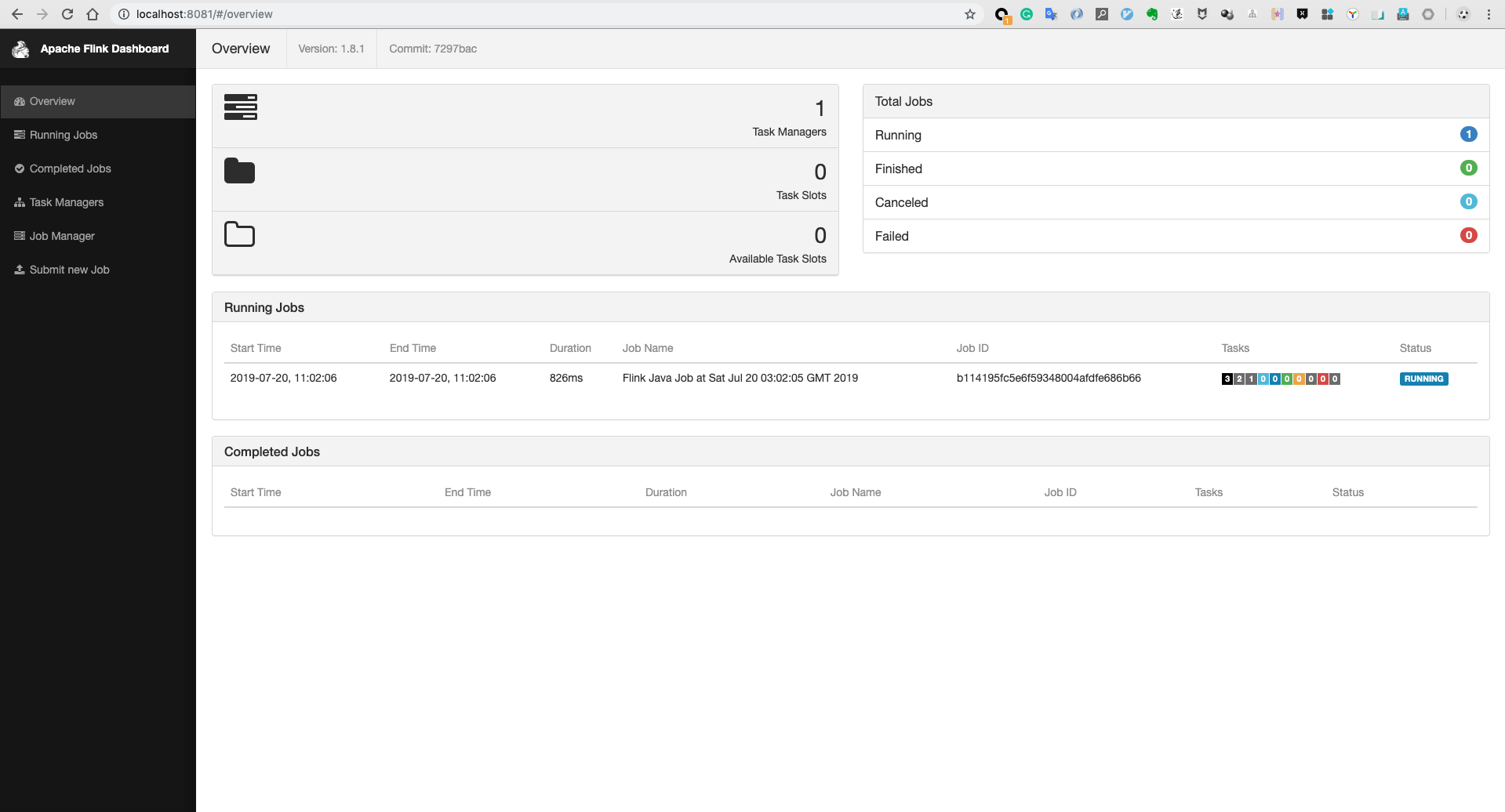
Task: Click the light blue Canceled count badge
Action: point(1469,201)
